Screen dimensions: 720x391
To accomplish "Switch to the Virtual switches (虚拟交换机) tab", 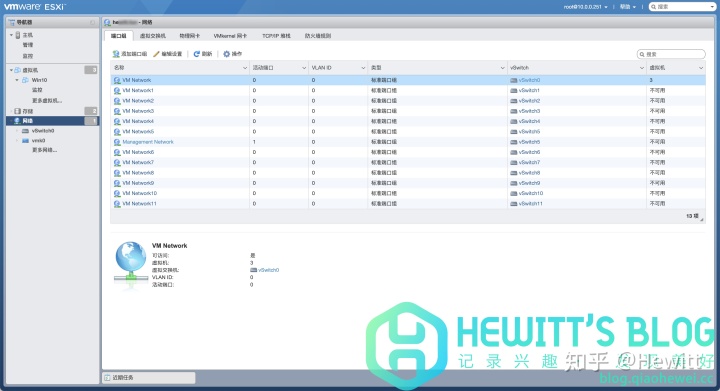I will click(153, 36).
